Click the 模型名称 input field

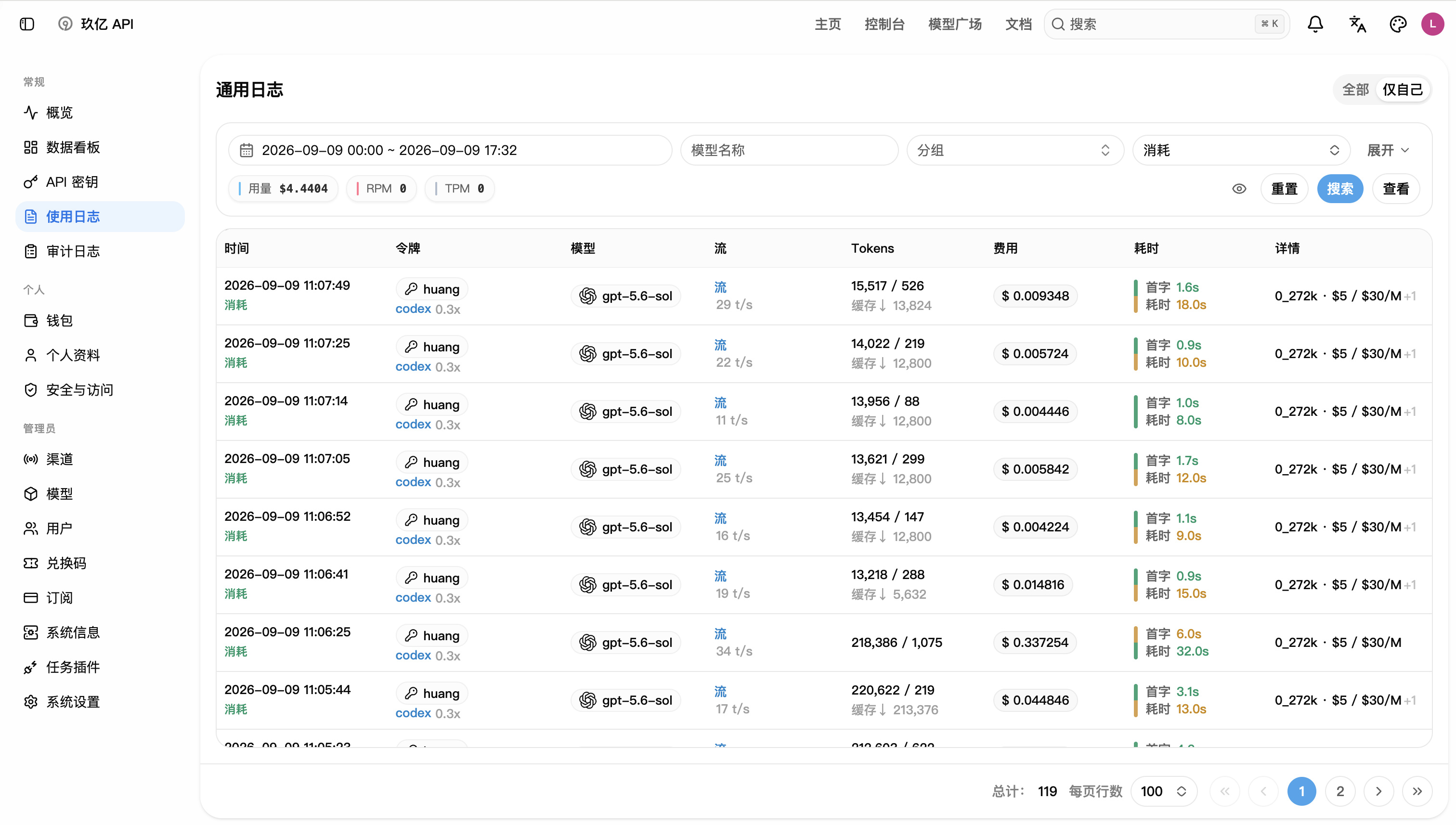click(789, 150)
